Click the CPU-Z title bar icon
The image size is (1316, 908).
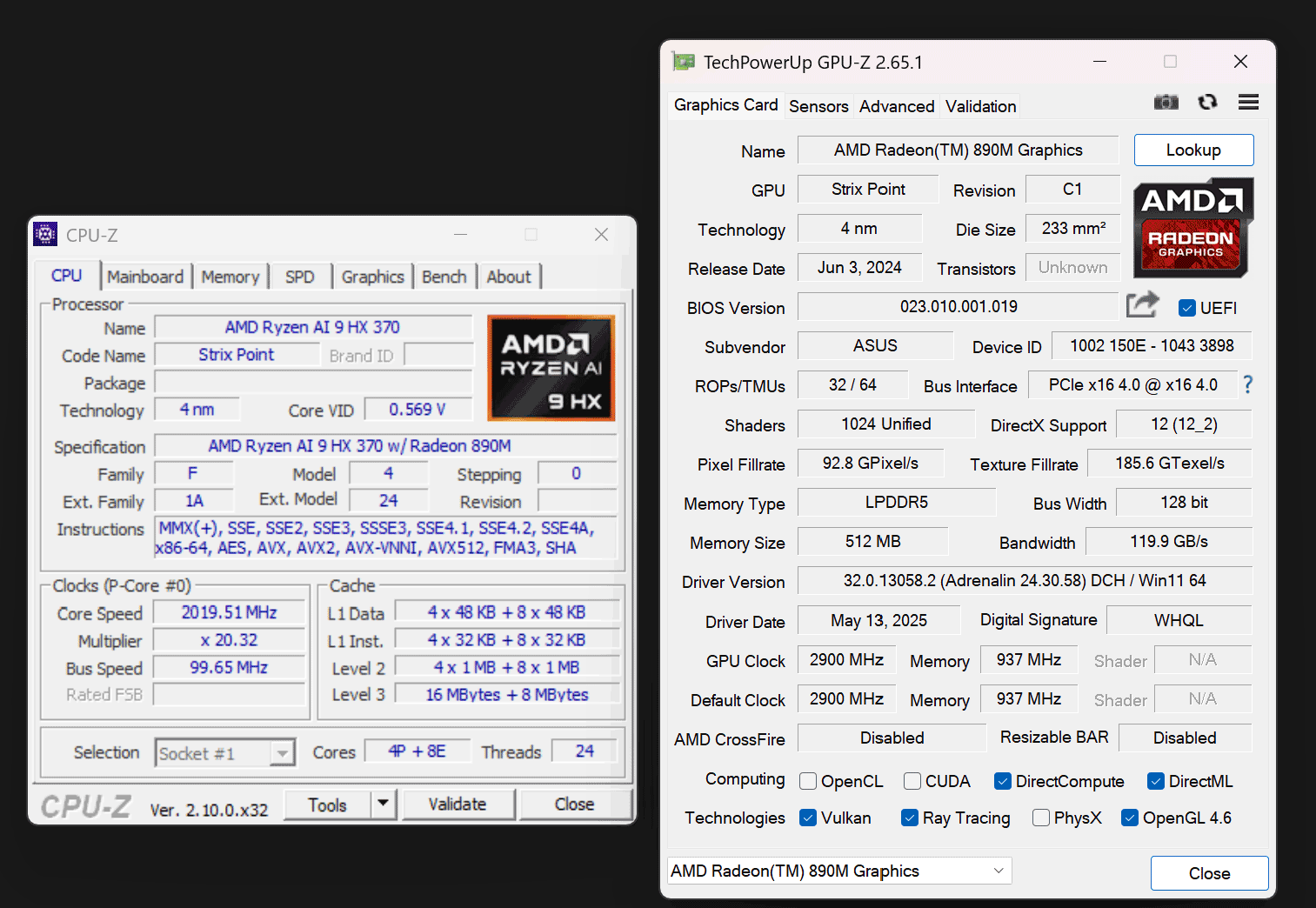[45, 234]
